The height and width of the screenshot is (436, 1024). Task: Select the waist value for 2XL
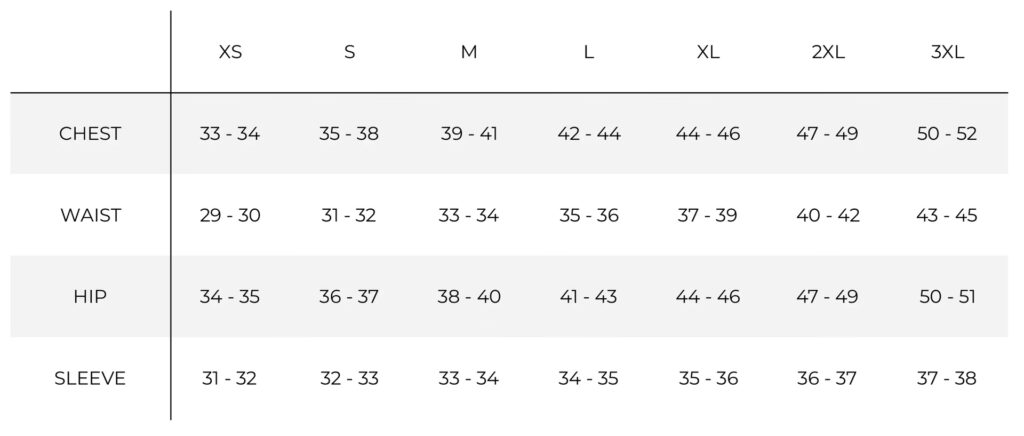pos(828,216)
